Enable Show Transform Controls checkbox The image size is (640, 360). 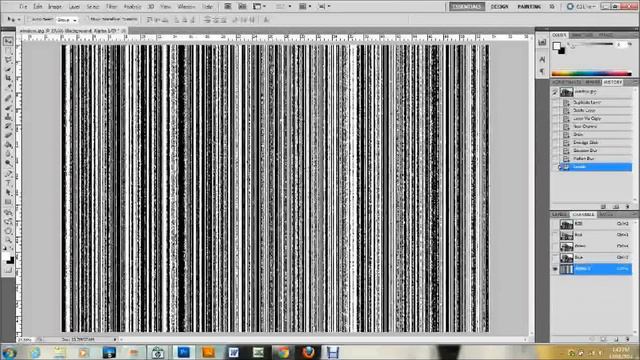click(87, 19)
